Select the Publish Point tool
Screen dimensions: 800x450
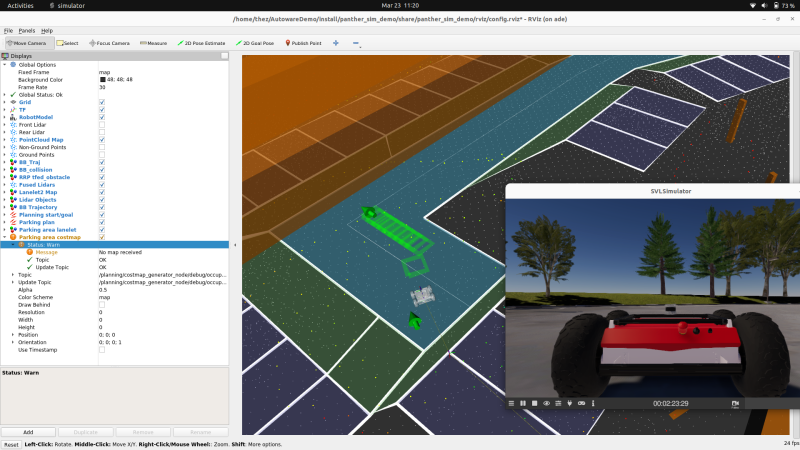[304, 43]
